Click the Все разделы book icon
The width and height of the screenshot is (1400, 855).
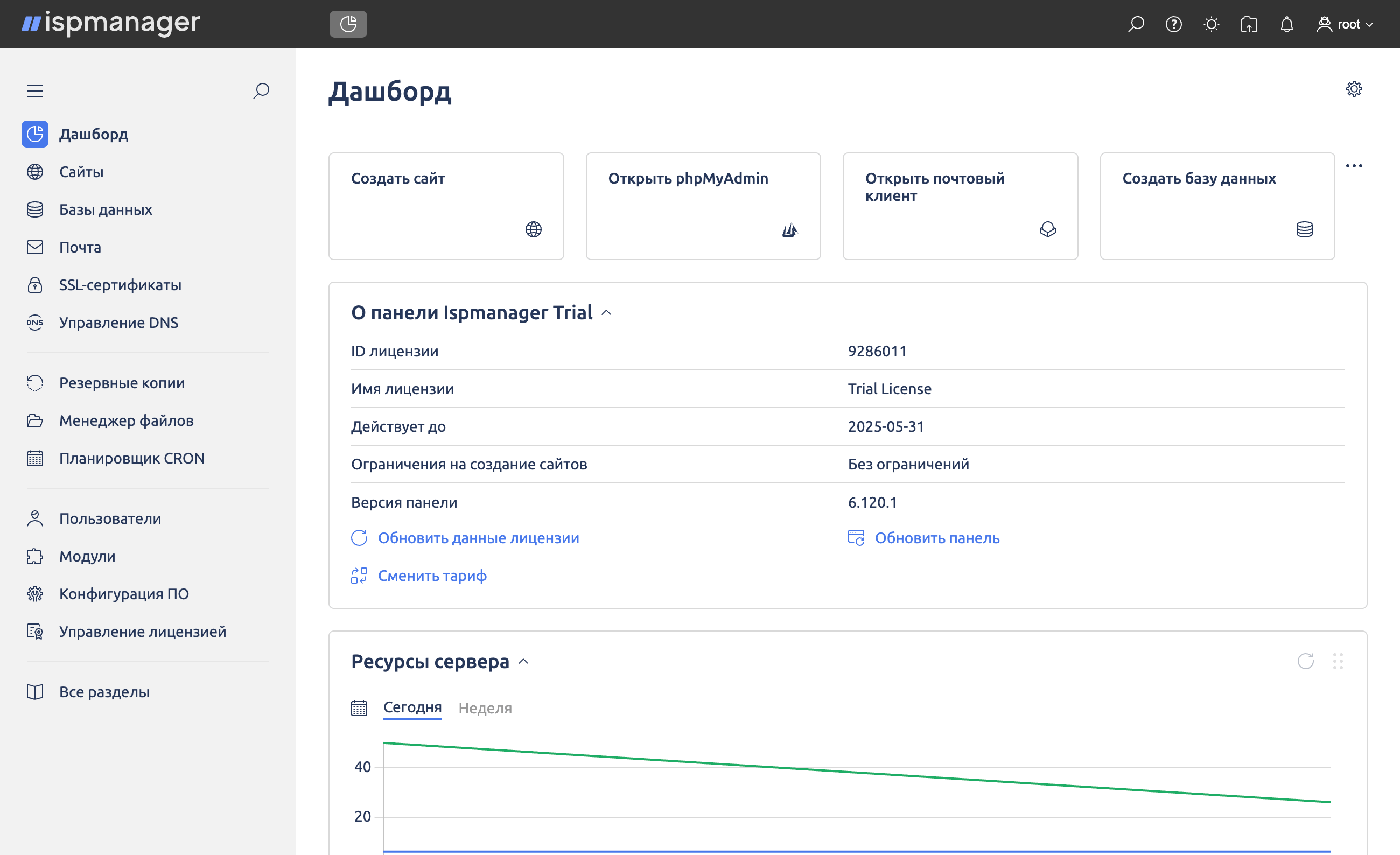34,692
